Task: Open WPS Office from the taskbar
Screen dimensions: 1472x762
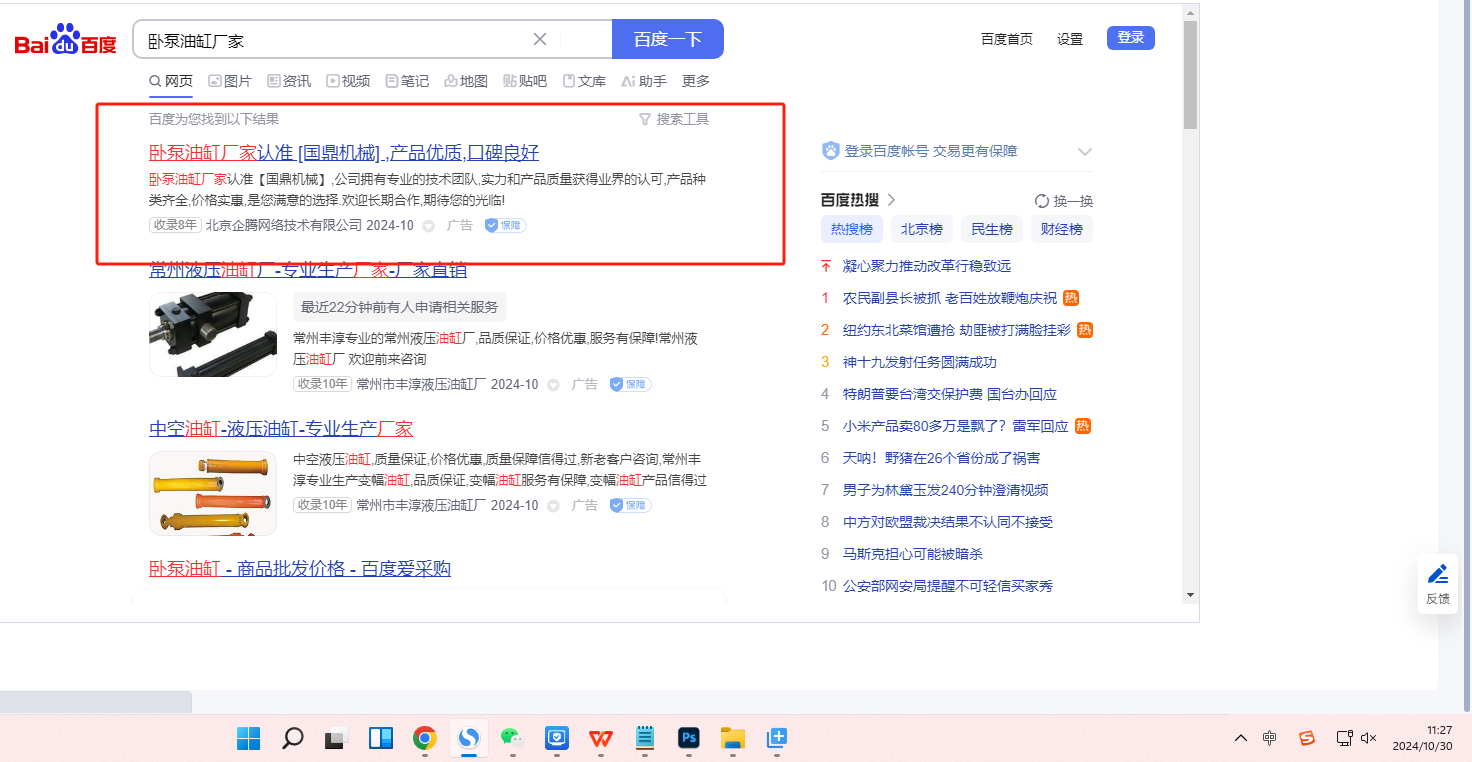Action: (x=601, y=738)
